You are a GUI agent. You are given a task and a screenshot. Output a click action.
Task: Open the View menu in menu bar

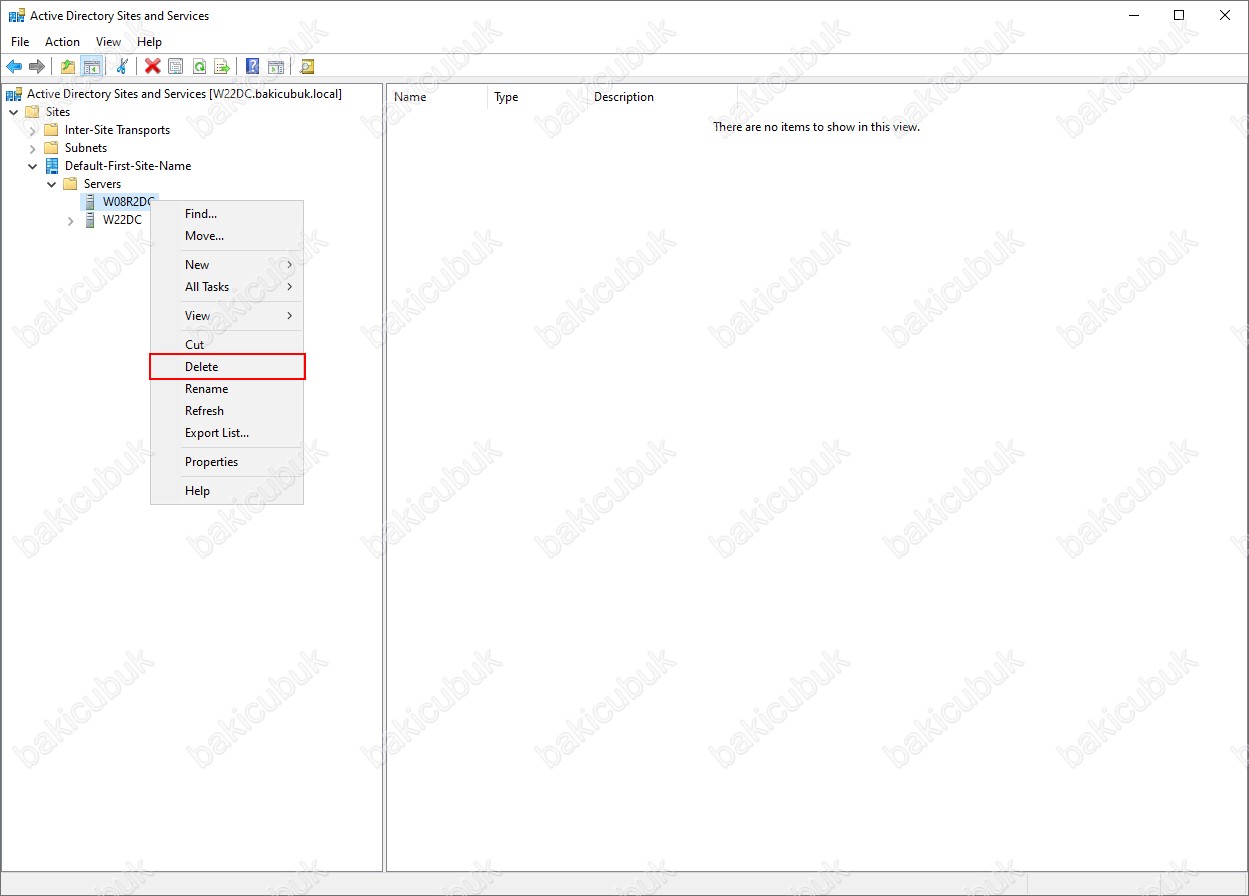[108, 42]
